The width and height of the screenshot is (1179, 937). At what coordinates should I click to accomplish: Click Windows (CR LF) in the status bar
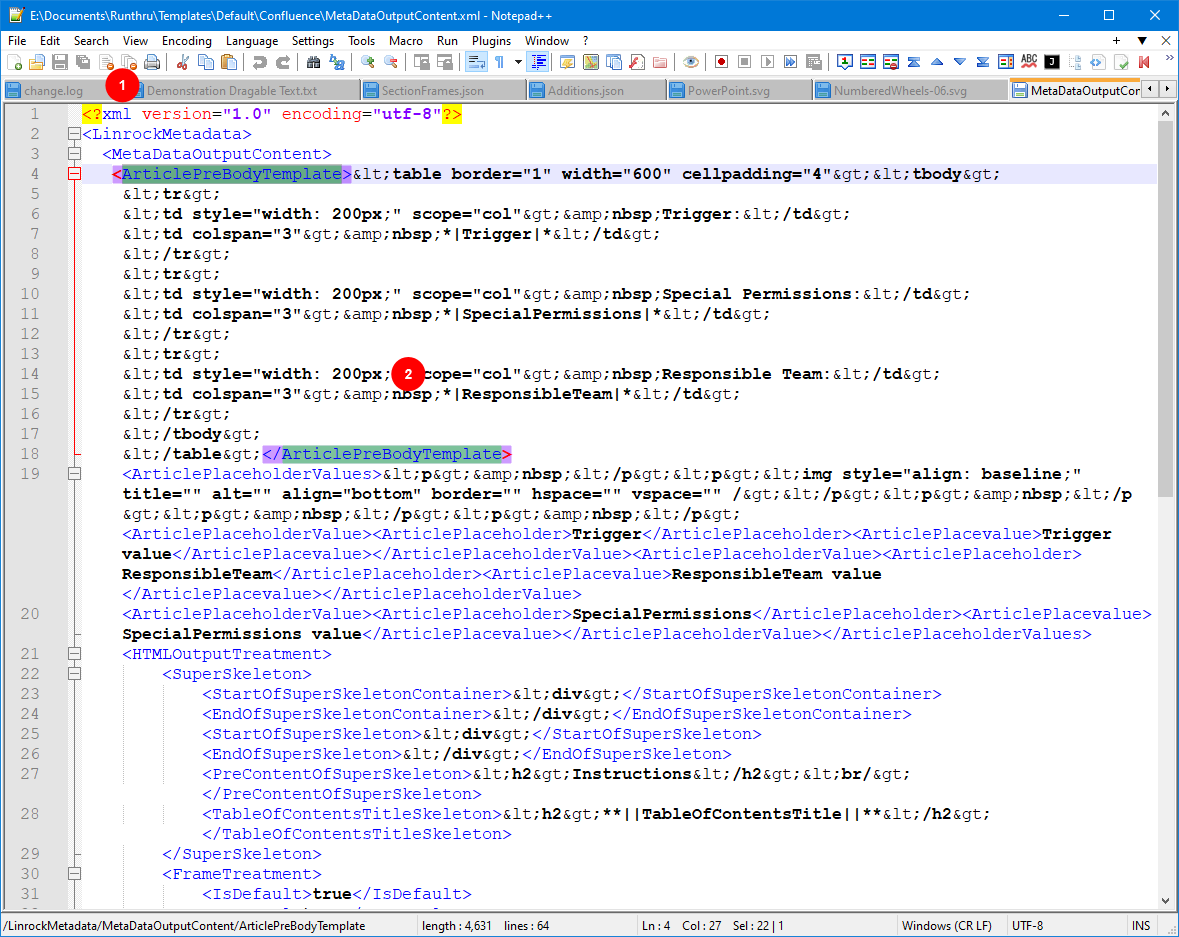[948, 926]
